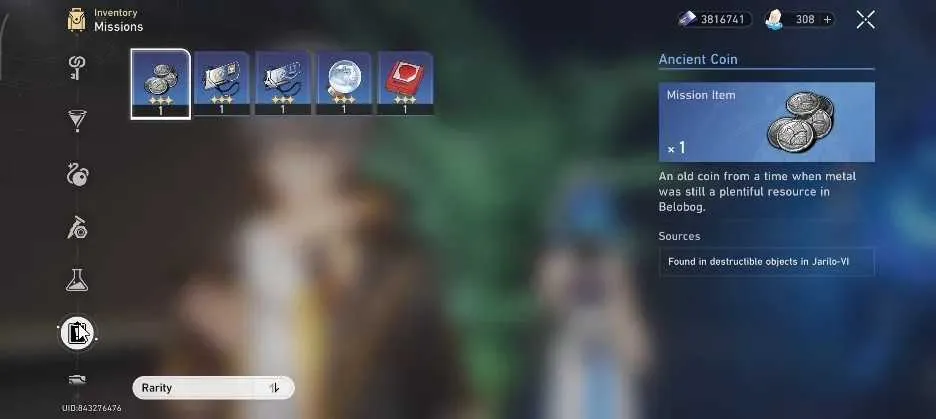Screen dimensions: 936x419
Task: Click the 'Sources' heading
Action: pyautogui.click(x=679, y=236)
